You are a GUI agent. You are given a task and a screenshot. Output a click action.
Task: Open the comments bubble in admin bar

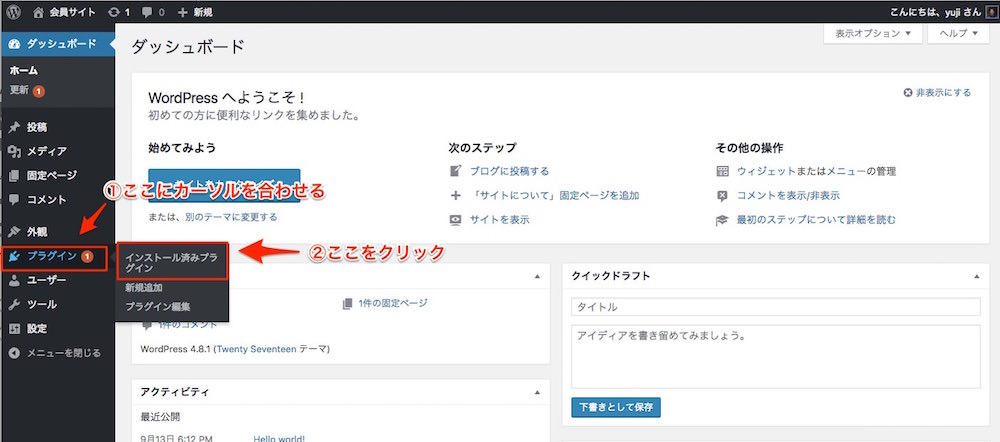(153, 11)
